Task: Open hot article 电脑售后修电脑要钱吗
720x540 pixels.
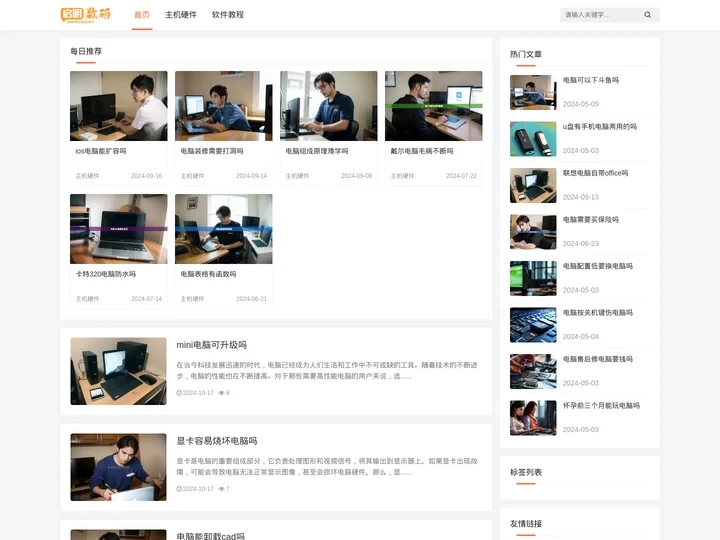Action: [598, 359]
